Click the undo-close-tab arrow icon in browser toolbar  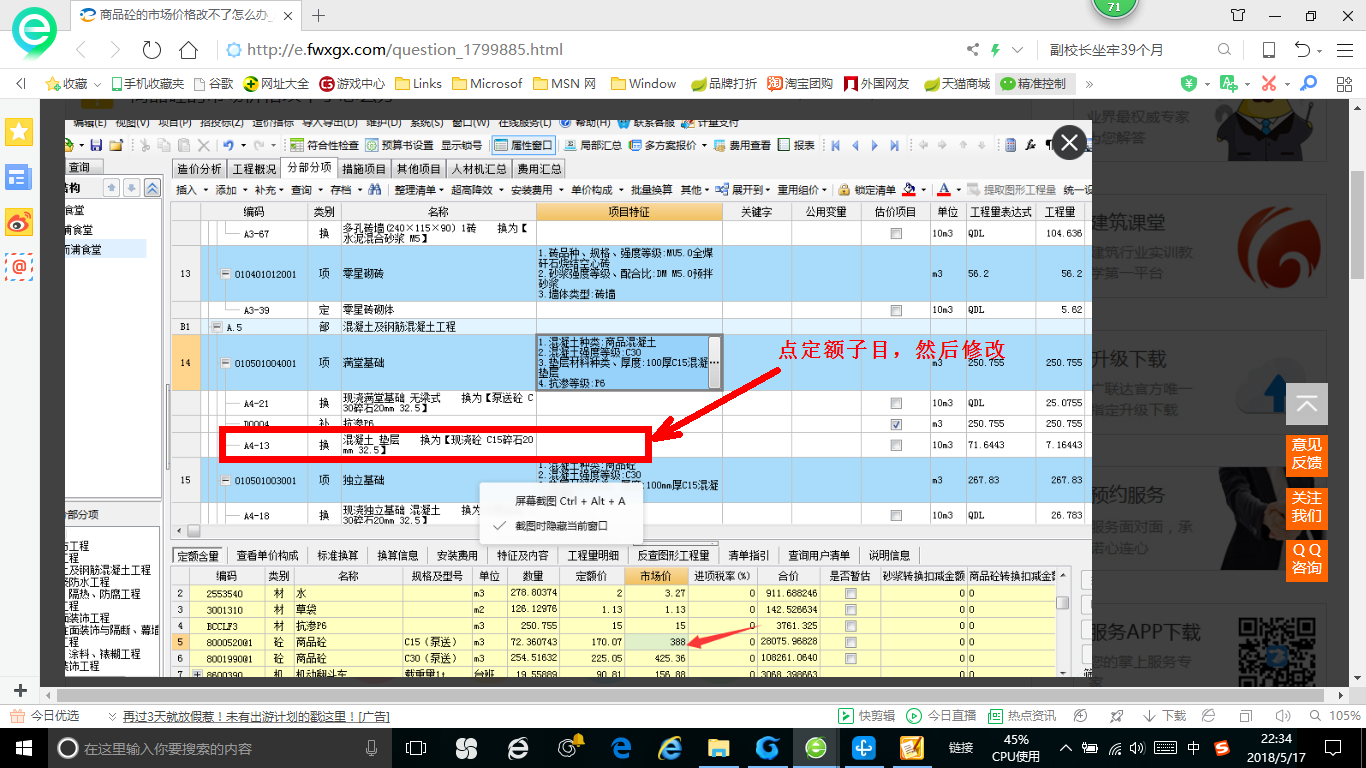tap(1302, 50)
